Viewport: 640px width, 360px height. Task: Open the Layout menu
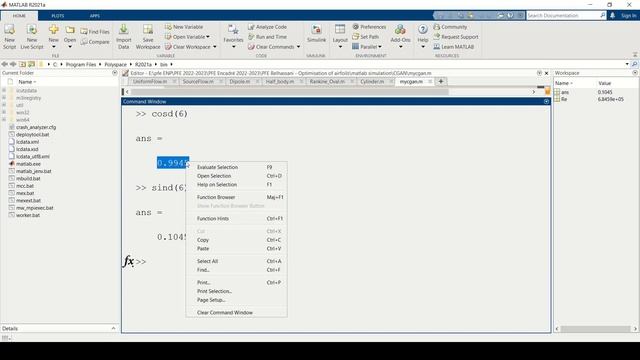pyautogui.click(x=340, y=37)
